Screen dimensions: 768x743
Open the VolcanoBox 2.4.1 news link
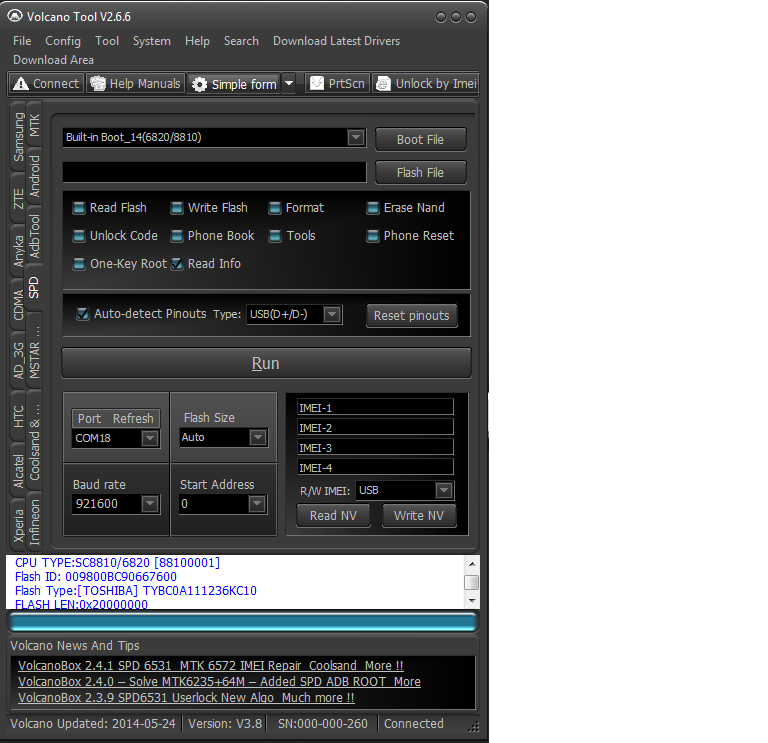click(x=211, y=666)
